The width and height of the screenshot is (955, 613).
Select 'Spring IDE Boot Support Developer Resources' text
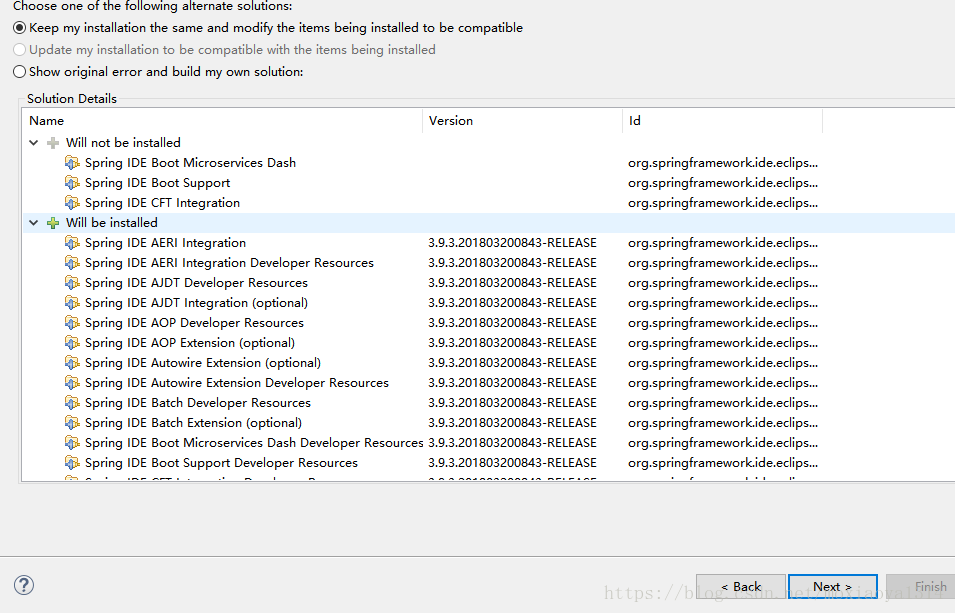(x=221, y=463)
